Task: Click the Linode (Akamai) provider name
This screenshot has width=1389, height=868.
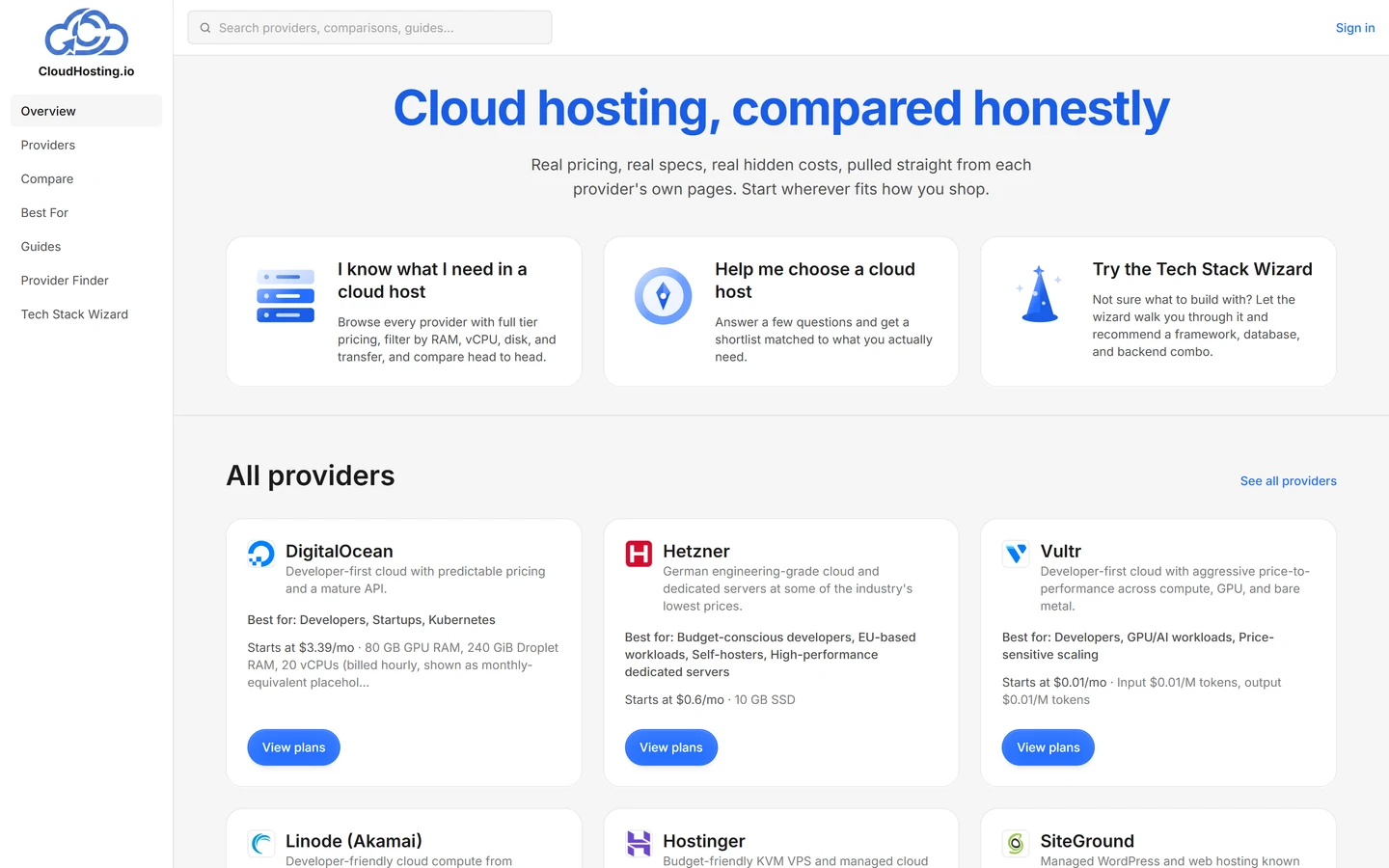Action: (354, 841)
